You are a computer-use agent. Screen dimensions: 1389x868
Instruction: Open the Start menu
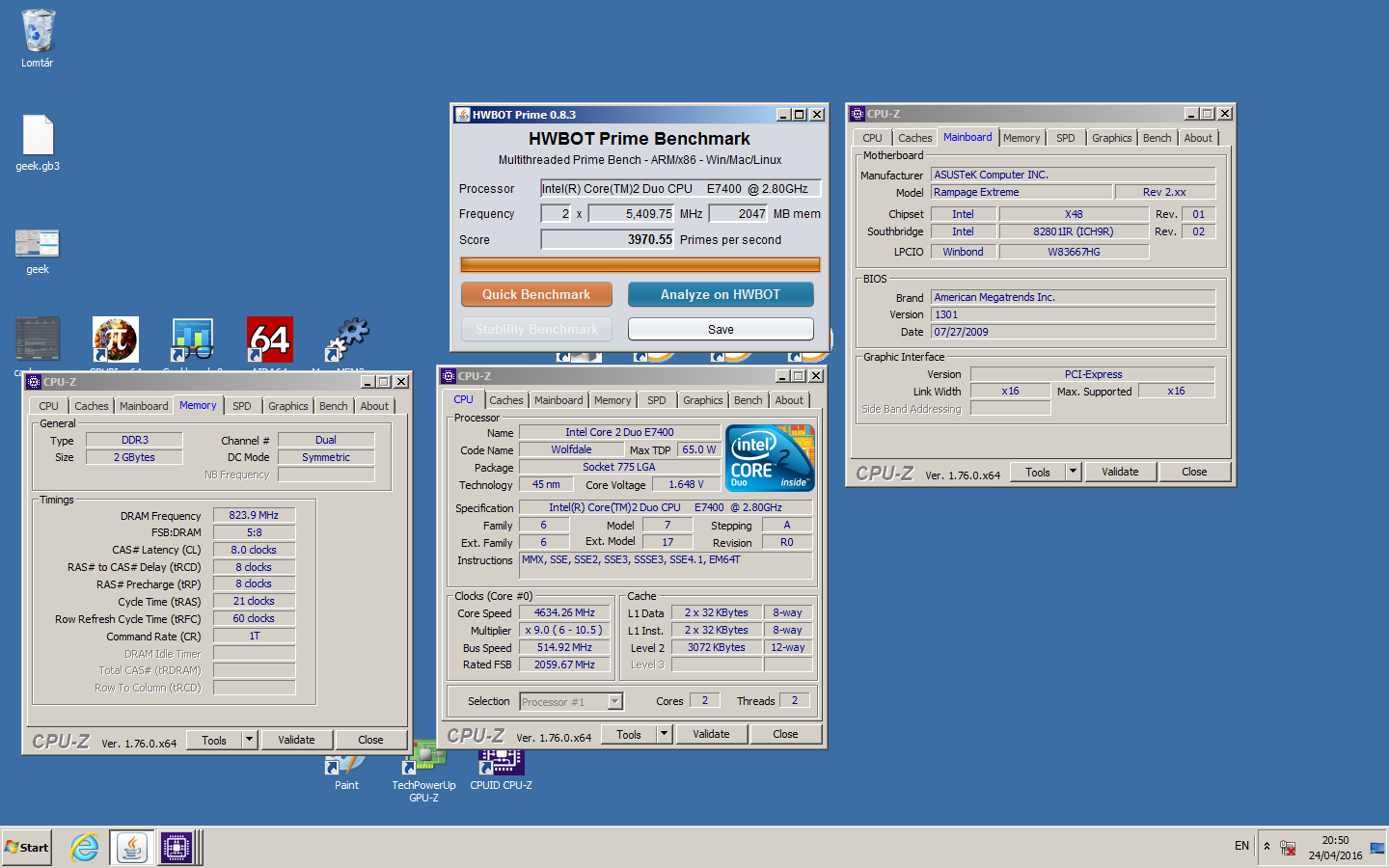coord(26,848)
